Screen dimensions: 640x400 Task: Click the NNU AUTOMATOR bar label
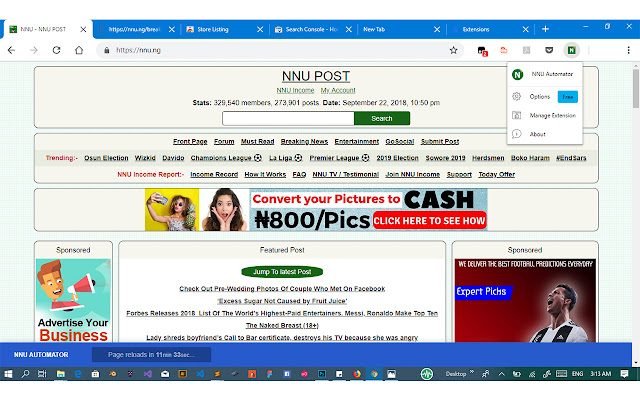(x=41, y=355)
